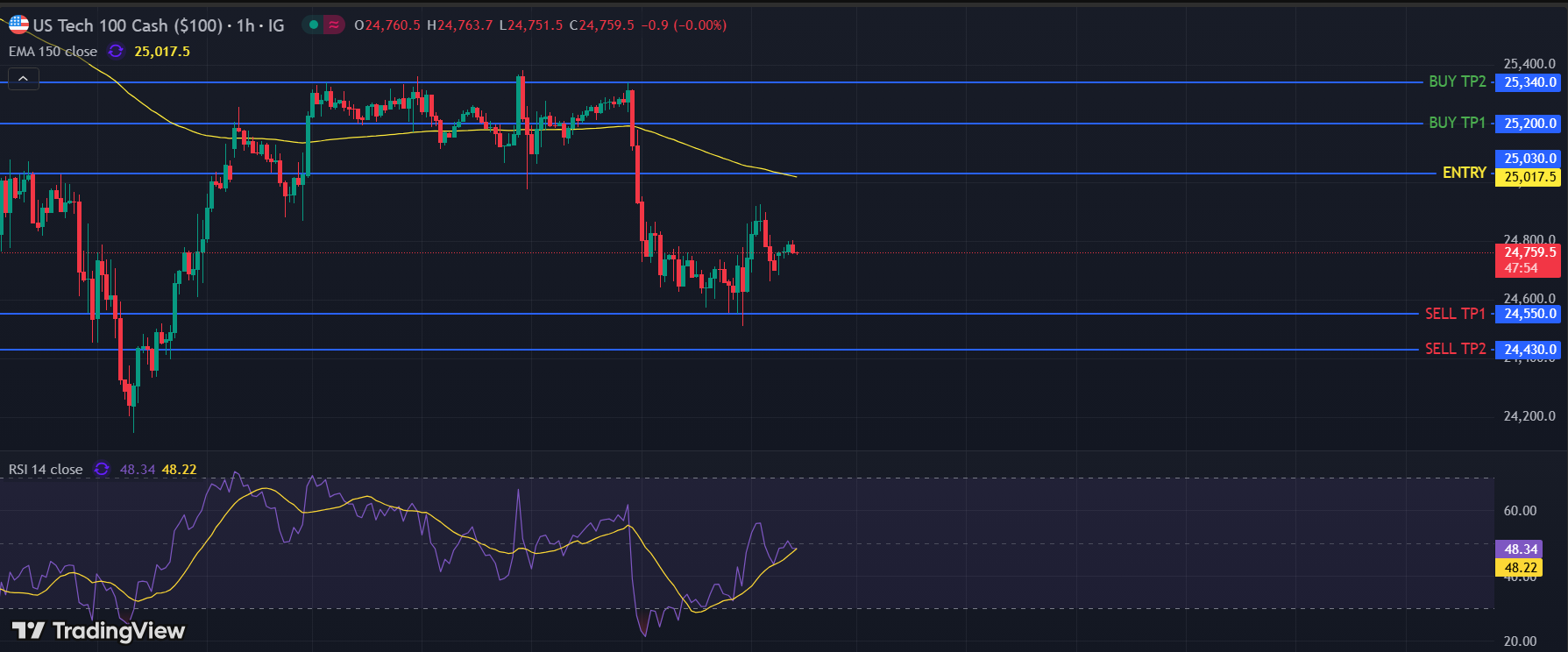Select the ENTRY line text label
1568x652 pixels.
(x=1464, y=173)
